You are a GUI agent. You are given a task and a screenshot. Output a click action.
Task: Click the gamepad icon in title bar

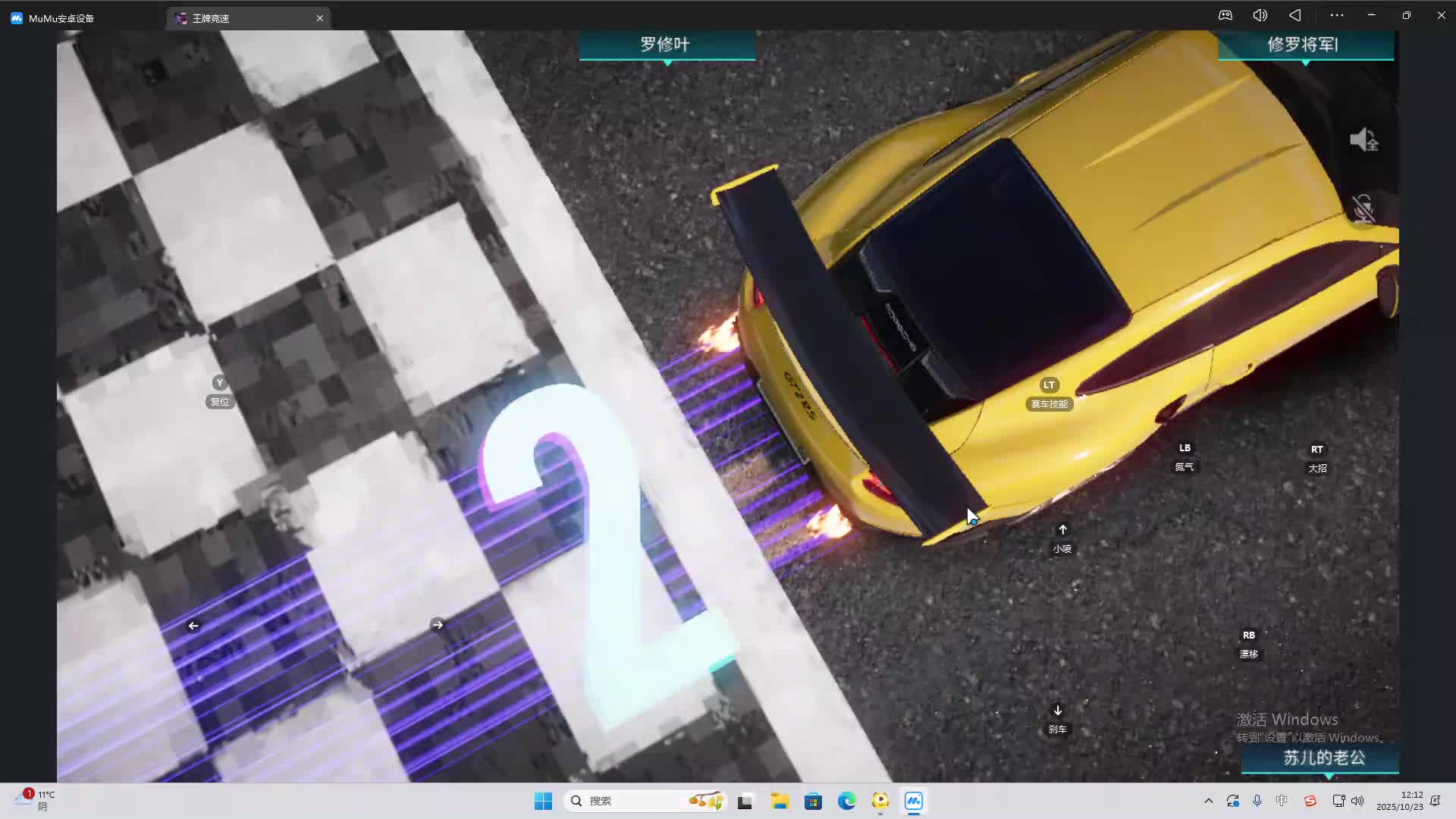1225,15
